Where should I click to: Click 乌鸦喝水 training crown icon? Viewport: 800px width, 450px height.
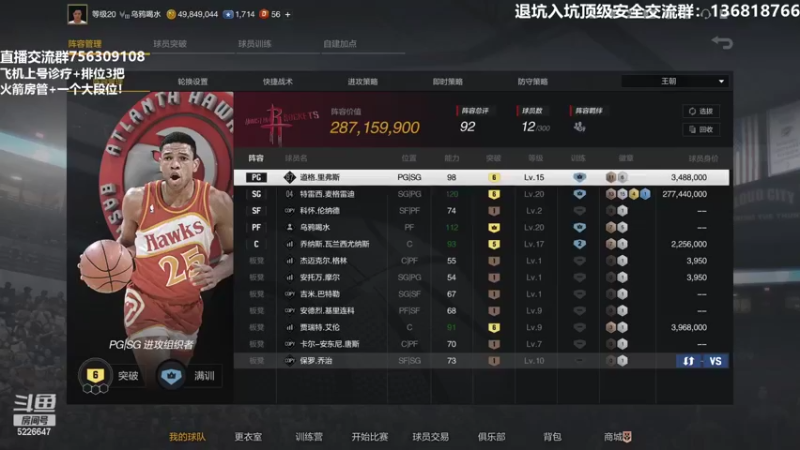tap(579, 228)
